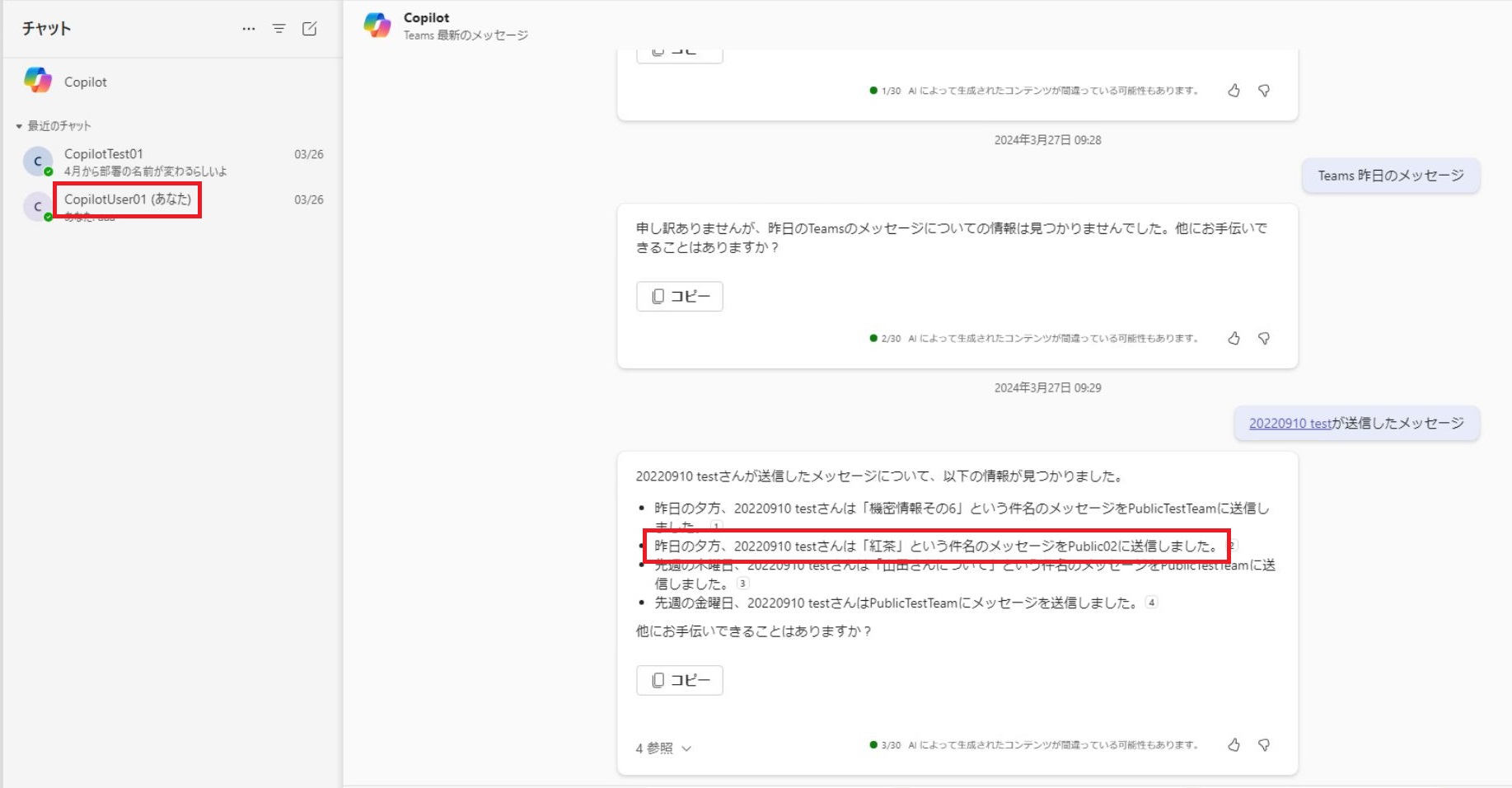Copy the 2/30 response with コピー button
The image size is (1512, 788).
coord(680,297)
